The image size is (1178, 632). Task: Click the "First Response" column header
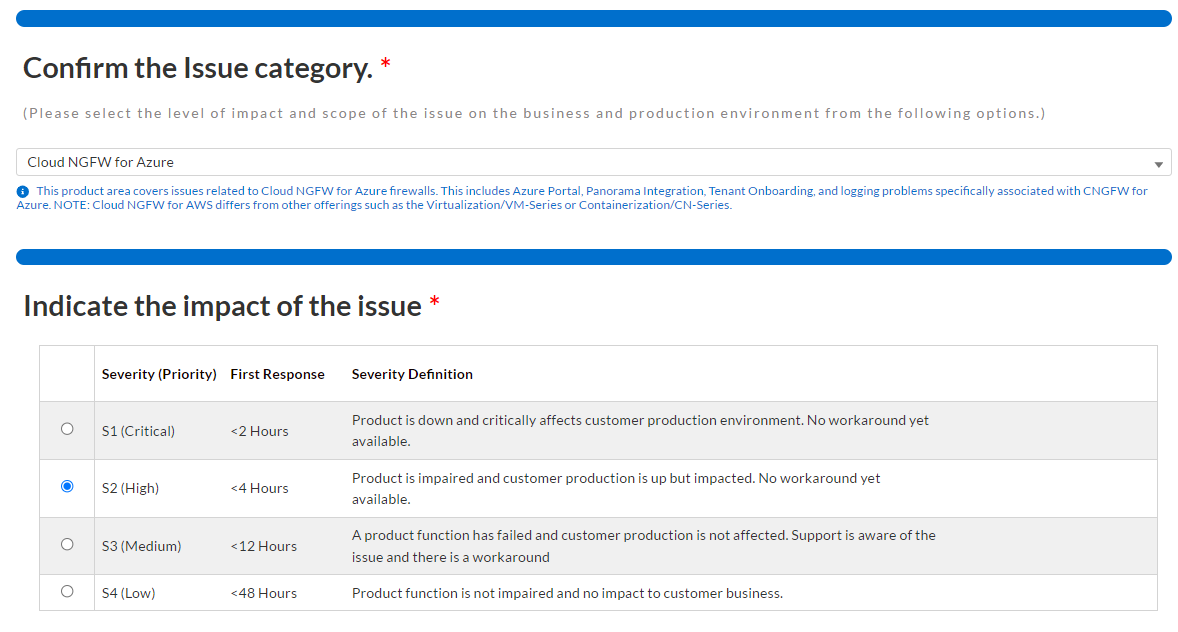pyautogui.click(x=277, y=374)
